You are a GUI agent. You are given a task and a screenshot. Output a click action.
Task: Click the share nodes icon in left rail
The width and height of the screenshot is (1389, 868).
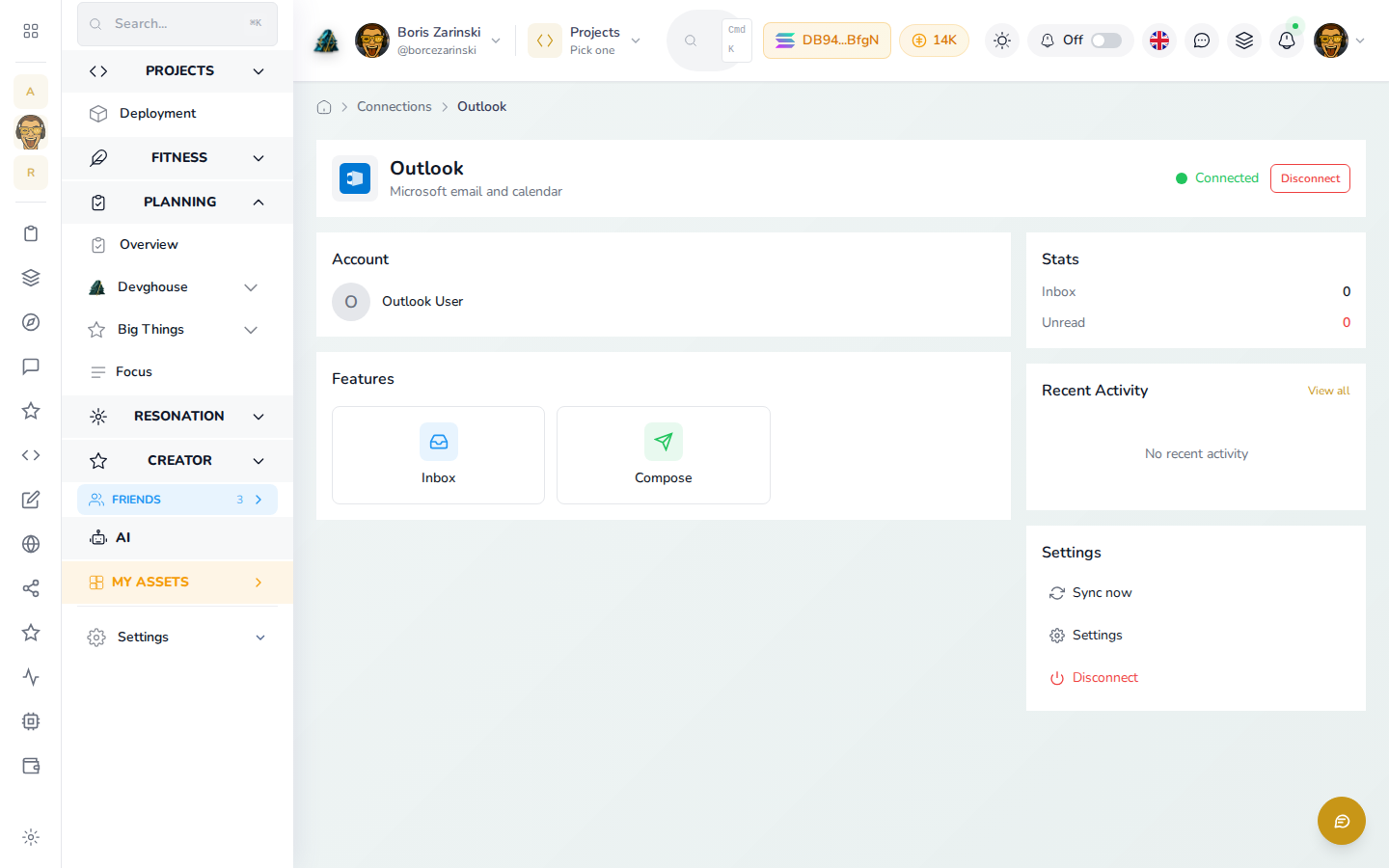point(31,588)
